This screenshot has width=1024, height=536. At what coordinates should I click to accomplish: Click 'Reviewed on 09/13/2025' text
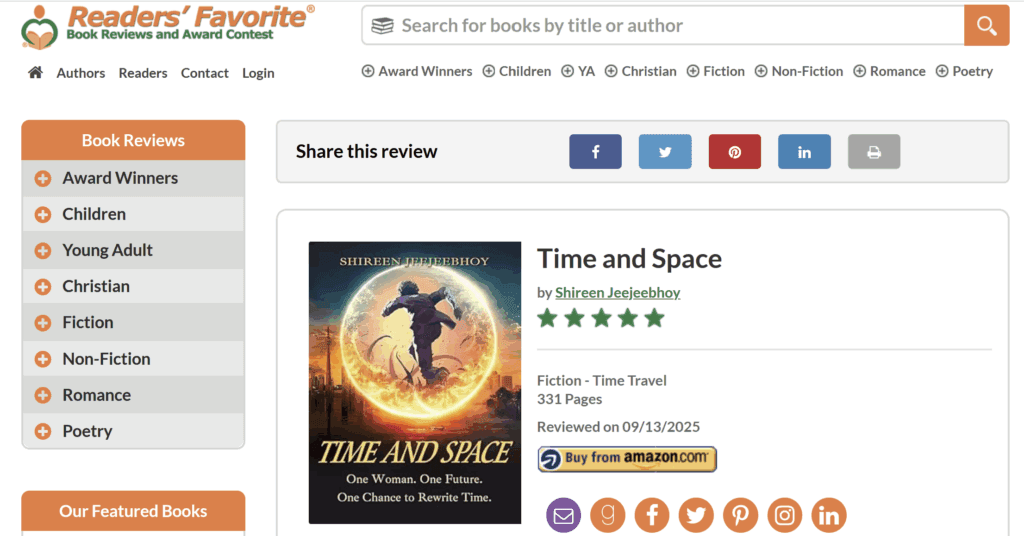(x=618, y=427)
